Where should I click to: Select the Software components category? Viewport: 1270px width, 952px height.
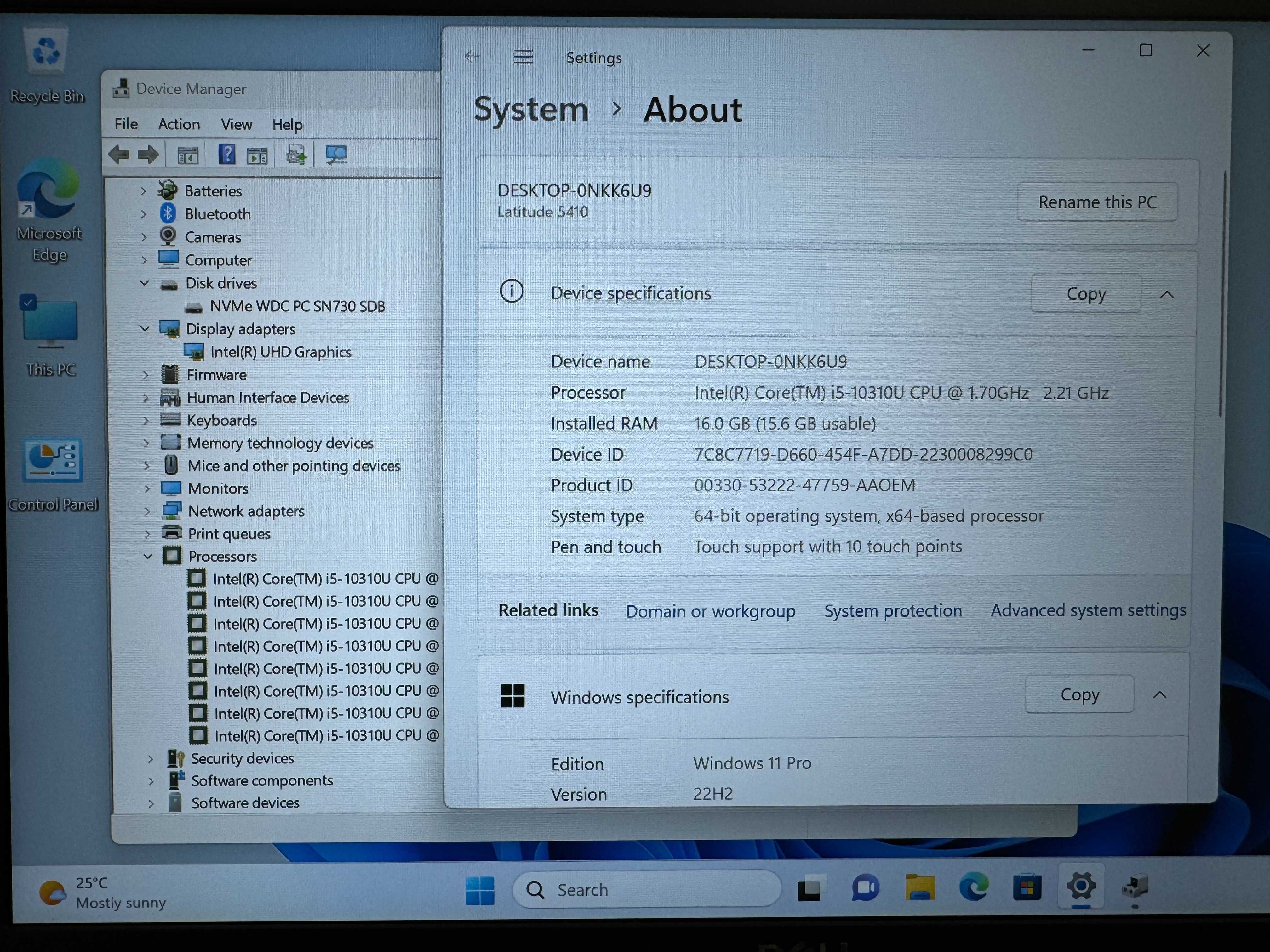[x=262, y=780]
